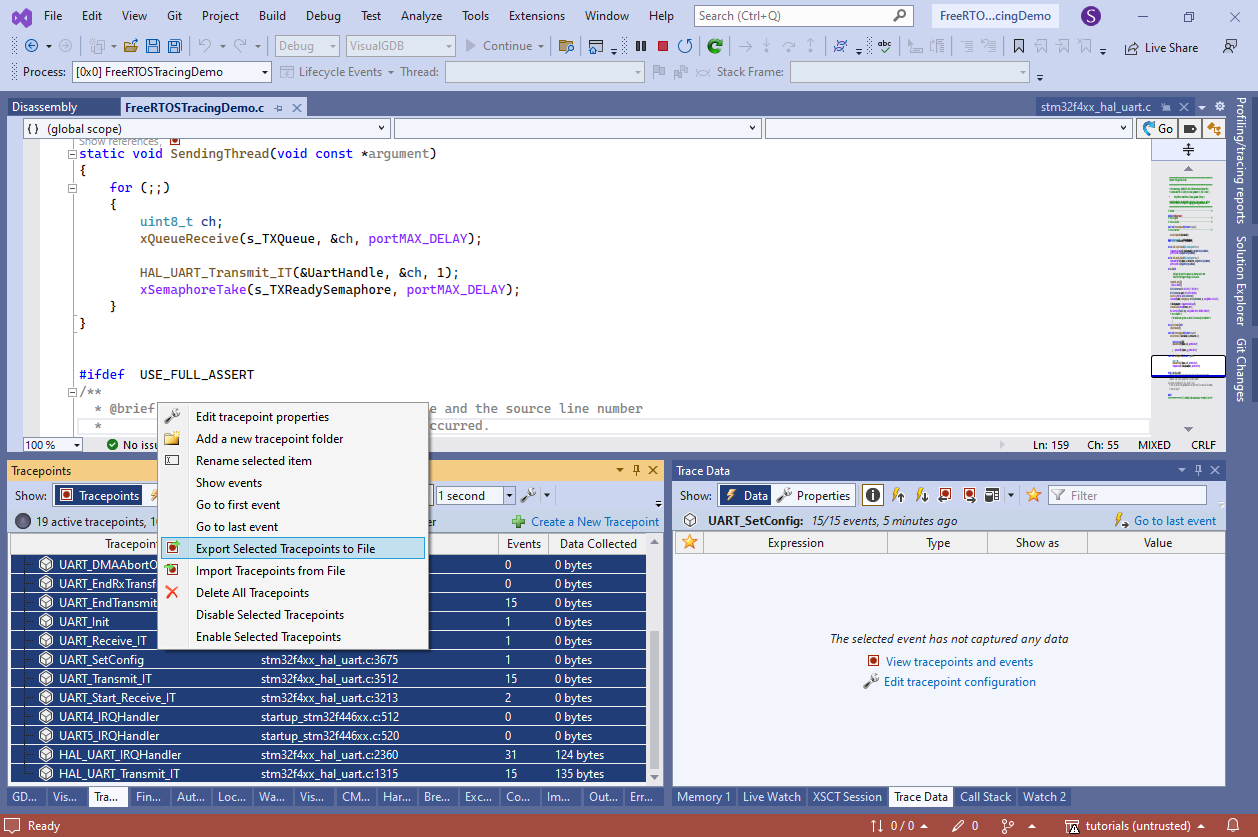The height and width of the screenshot is (837, 1258).
Task: Click the next event arrow in Trace Data
Action: 921,495
